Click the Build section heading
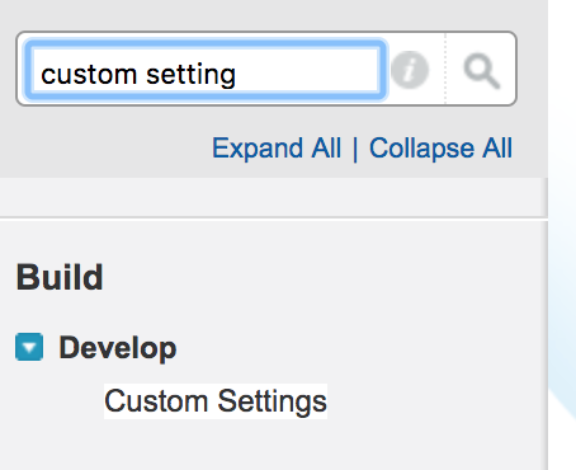The width and height of the screenshot is (578, 474). pos(59,277)
